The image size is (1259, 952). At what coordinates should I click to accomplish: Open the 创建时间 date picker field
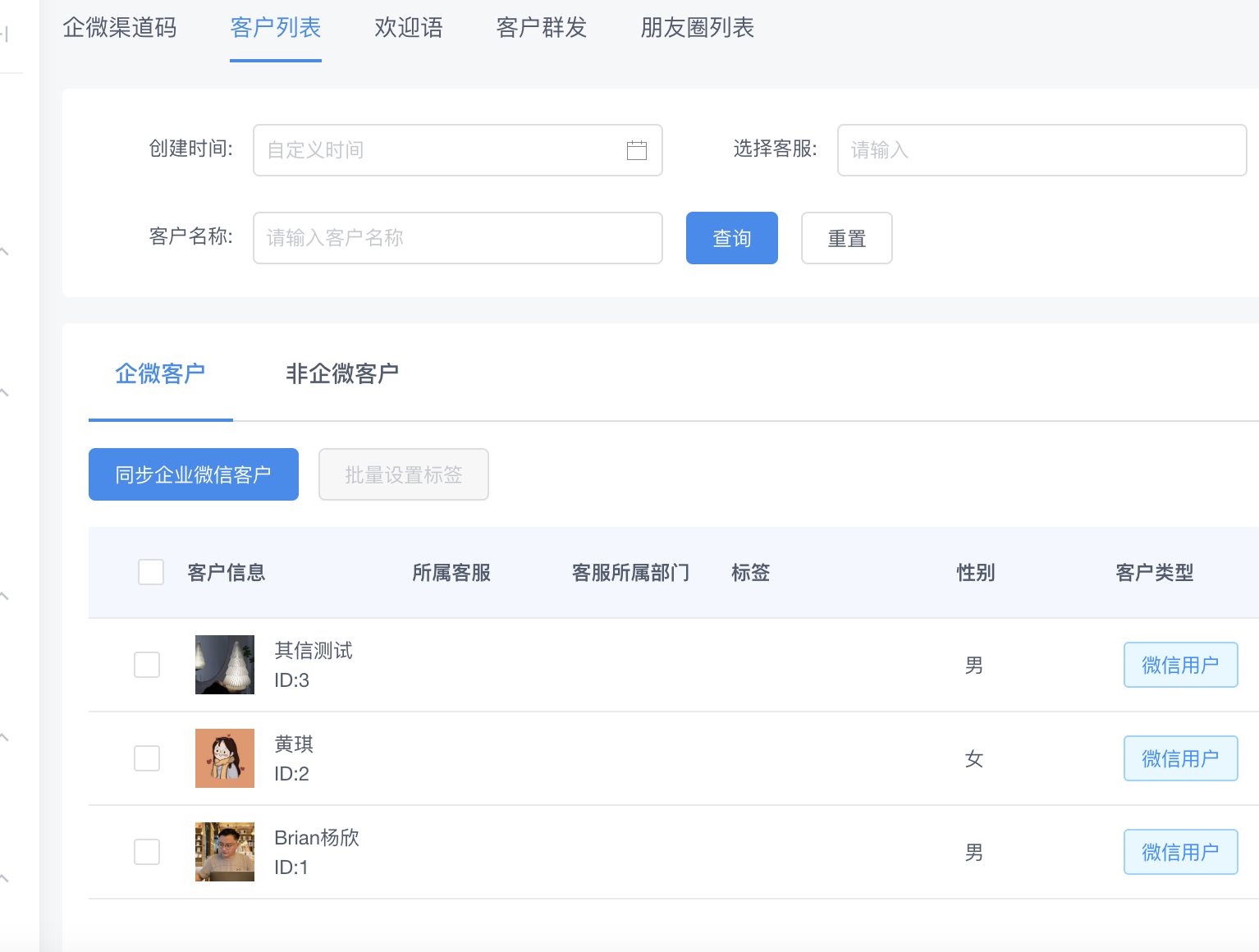click(x=443, y=150)
